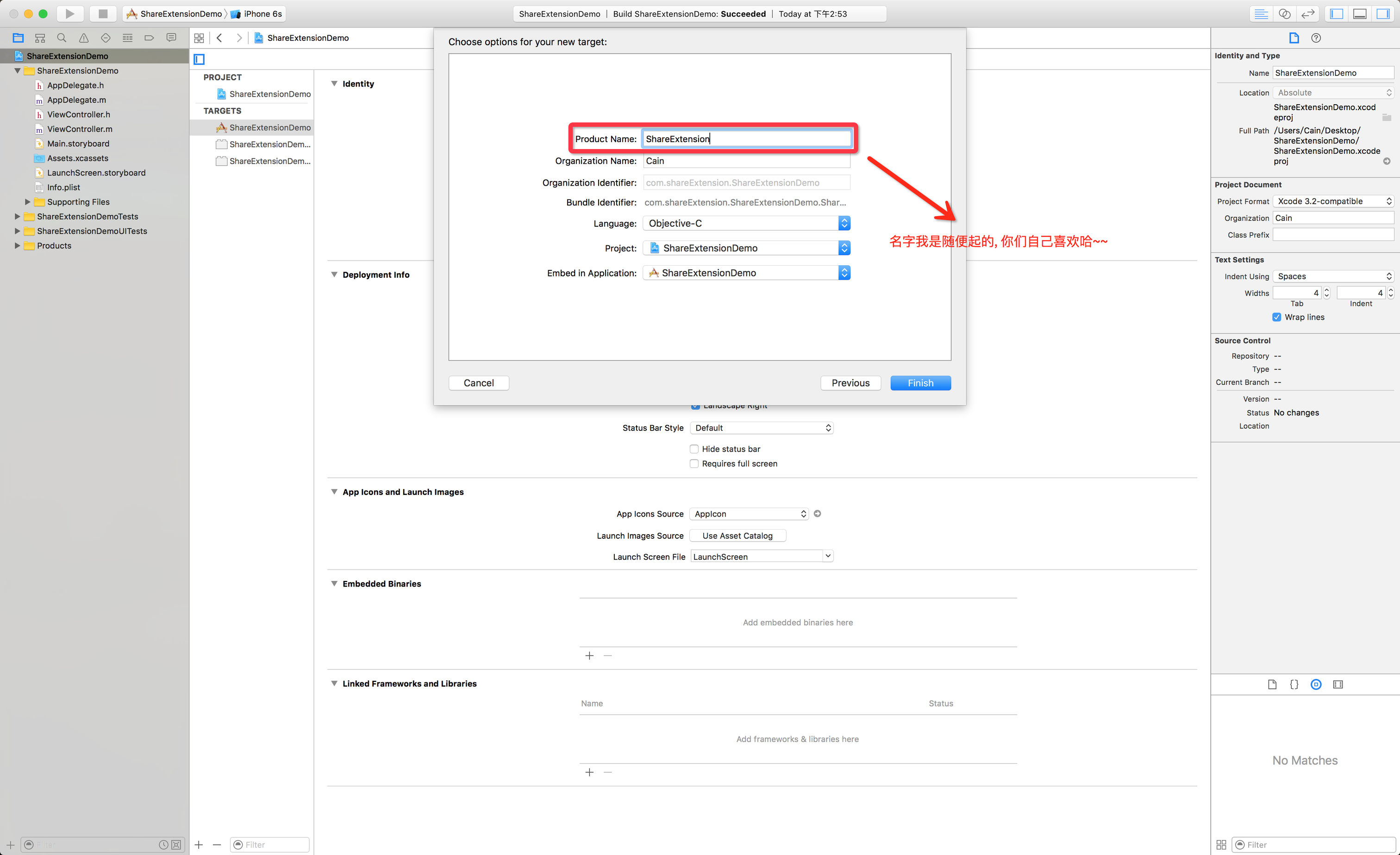
Task: Click the Run (play) button
Action: pyautogui.click(x=69, y=13)
